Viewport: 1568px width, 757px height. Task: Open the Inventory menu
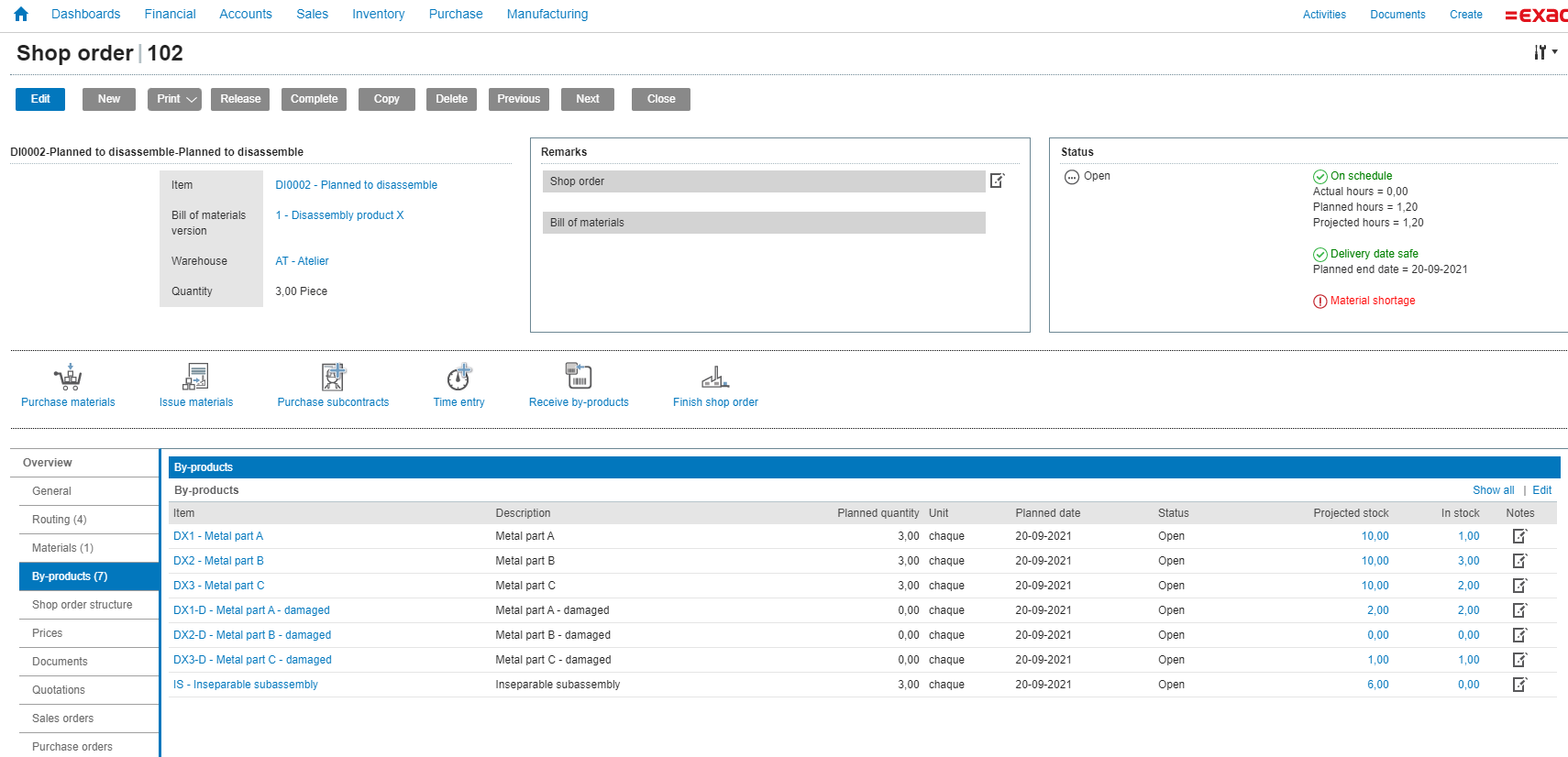tap(378, 14)
